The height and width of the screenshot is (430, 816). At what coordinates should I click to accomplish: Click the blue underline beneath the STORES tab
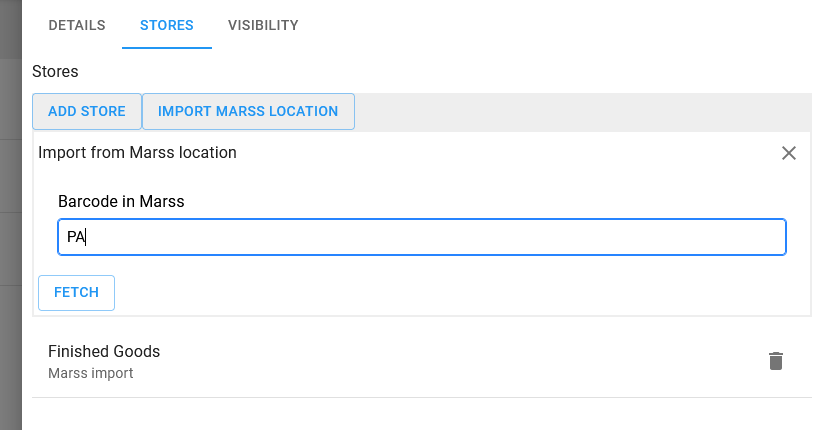click(167, 48)
